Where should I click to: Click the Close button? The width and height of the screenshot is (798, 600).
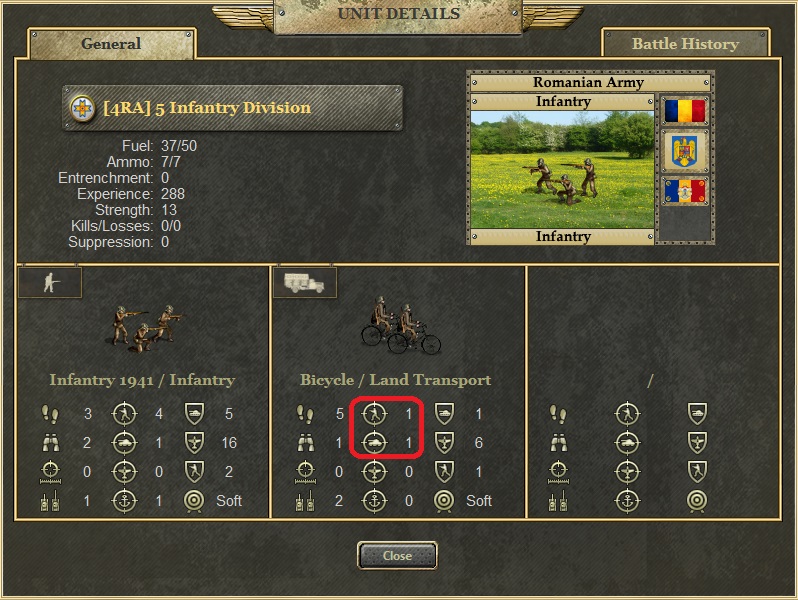(x=397, y=555)
